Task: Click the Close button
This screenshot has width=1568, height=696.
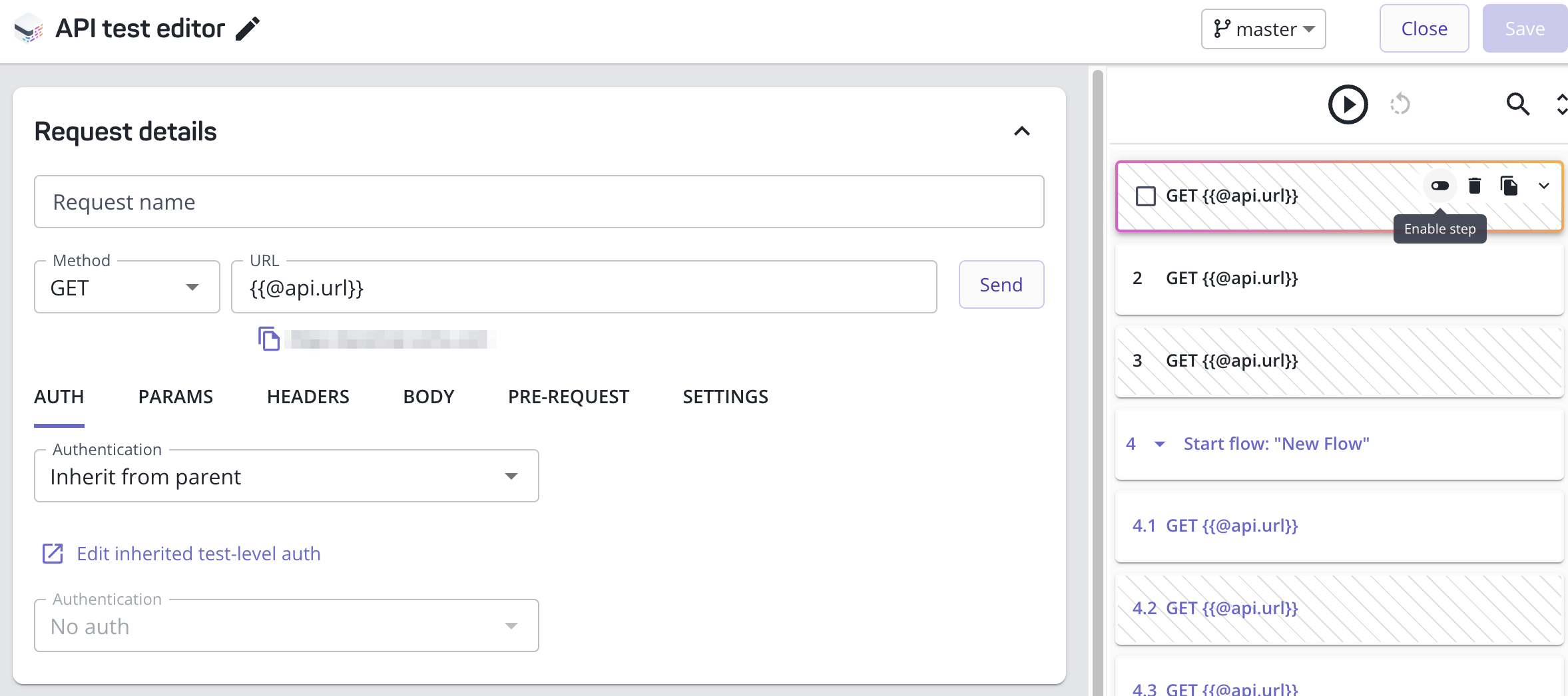Action: 1424,29
